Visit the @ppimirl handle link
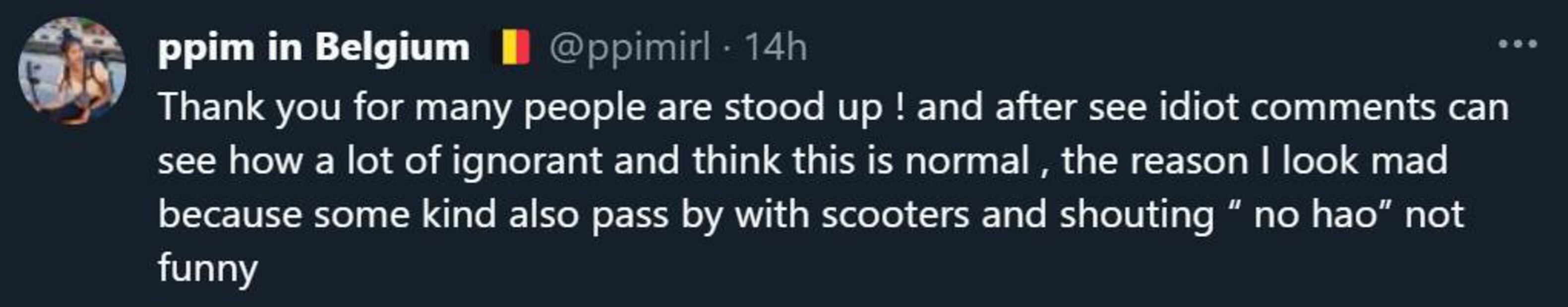Screen dimensions: 1568x307 (x=629, y=47)
